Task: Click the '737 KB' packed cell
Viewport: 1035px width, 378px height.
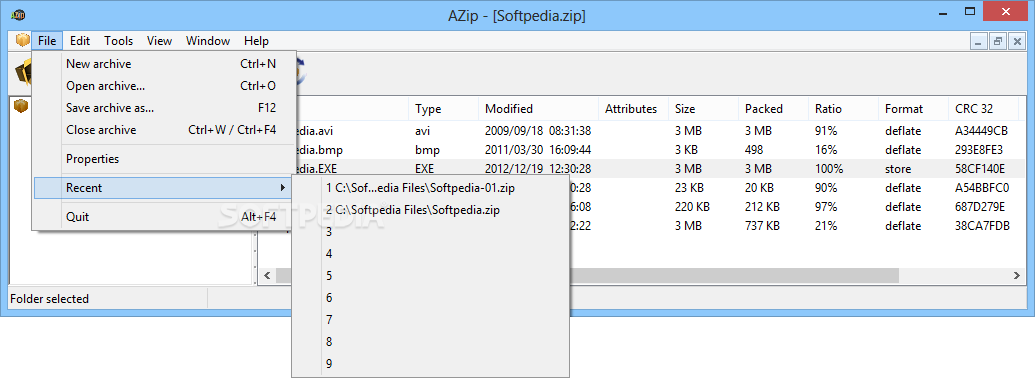Action: (762, 226)
